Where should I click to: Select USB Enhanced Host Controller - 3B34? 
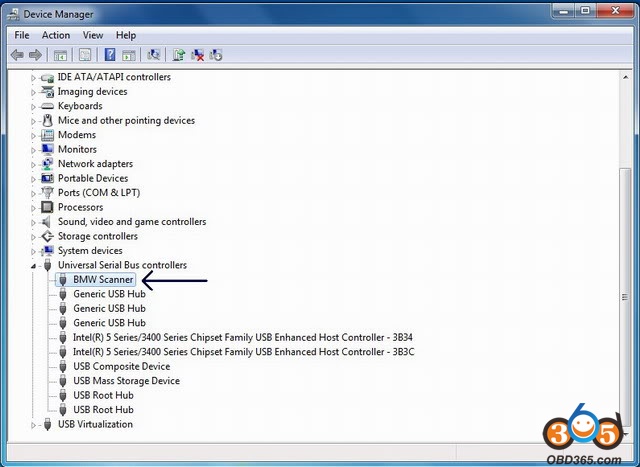243,337
